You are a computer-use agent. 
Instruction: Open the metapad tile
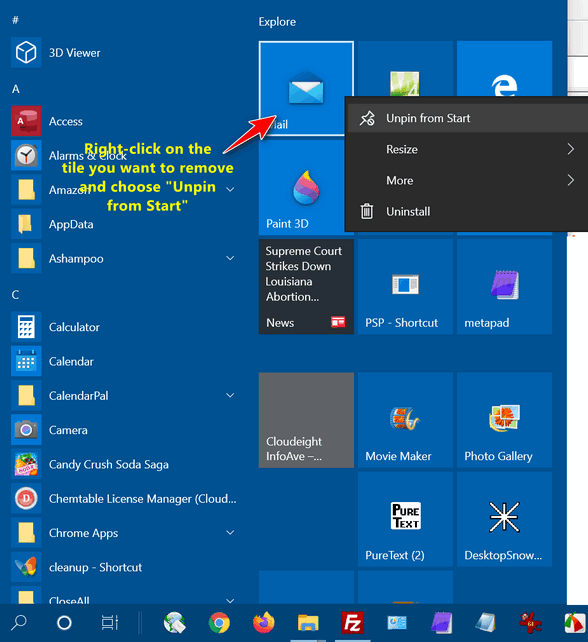[504, 287]
